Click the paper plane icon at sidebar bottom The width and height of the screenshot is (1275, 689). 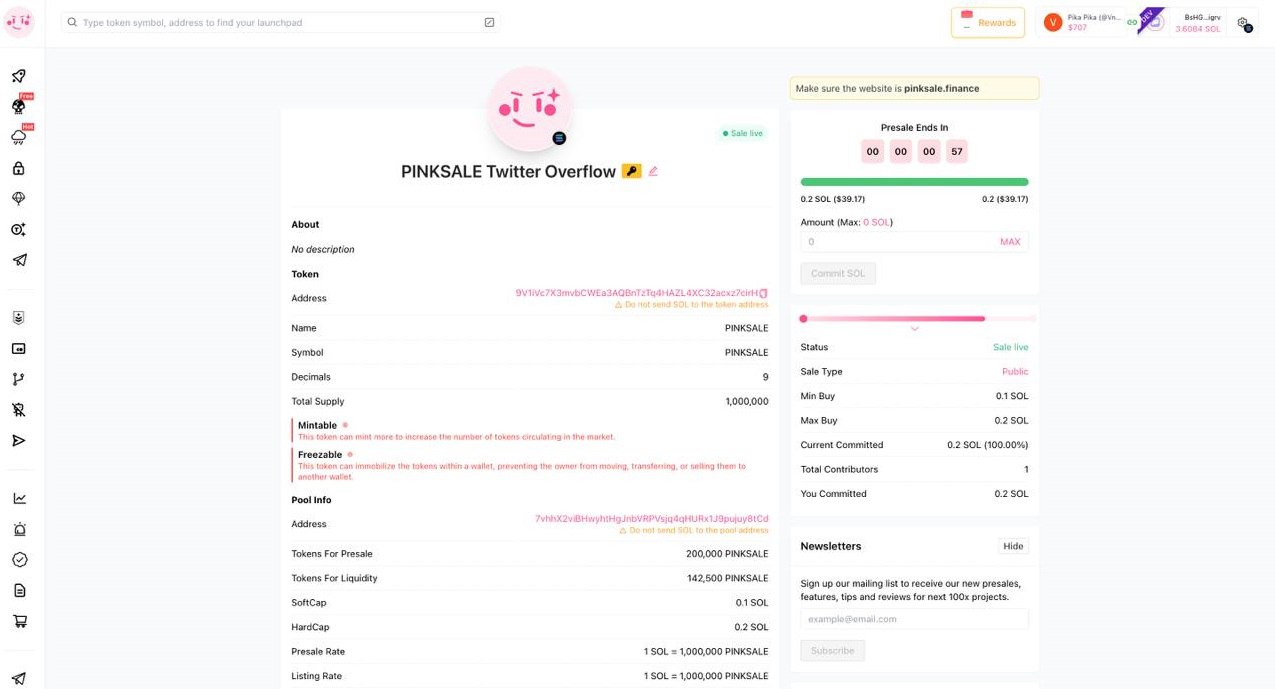click(x=19, y=678)
